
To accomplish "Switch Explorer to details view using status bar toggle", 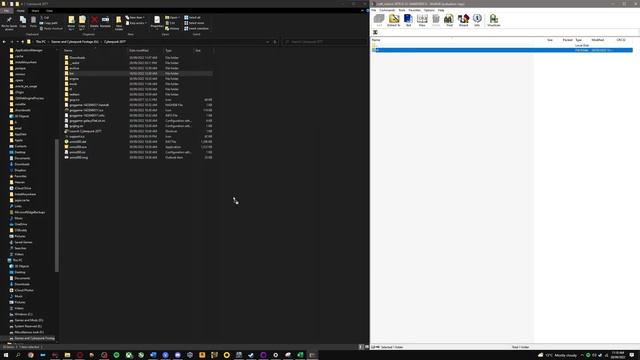I will point(361,347).
